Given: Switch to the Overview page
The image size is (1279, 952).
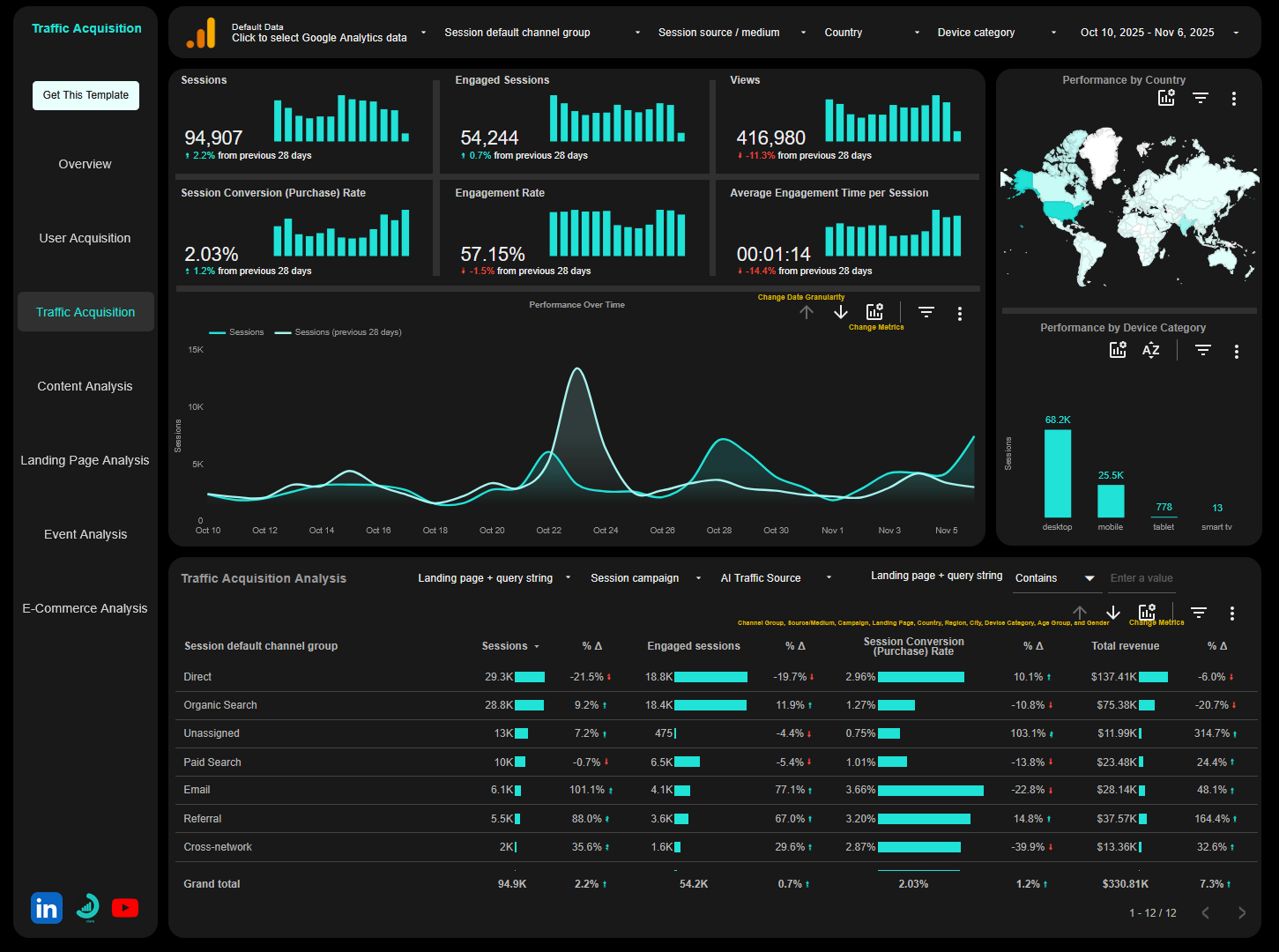Looking at the screenshot, I should click(x=85, y=164).
